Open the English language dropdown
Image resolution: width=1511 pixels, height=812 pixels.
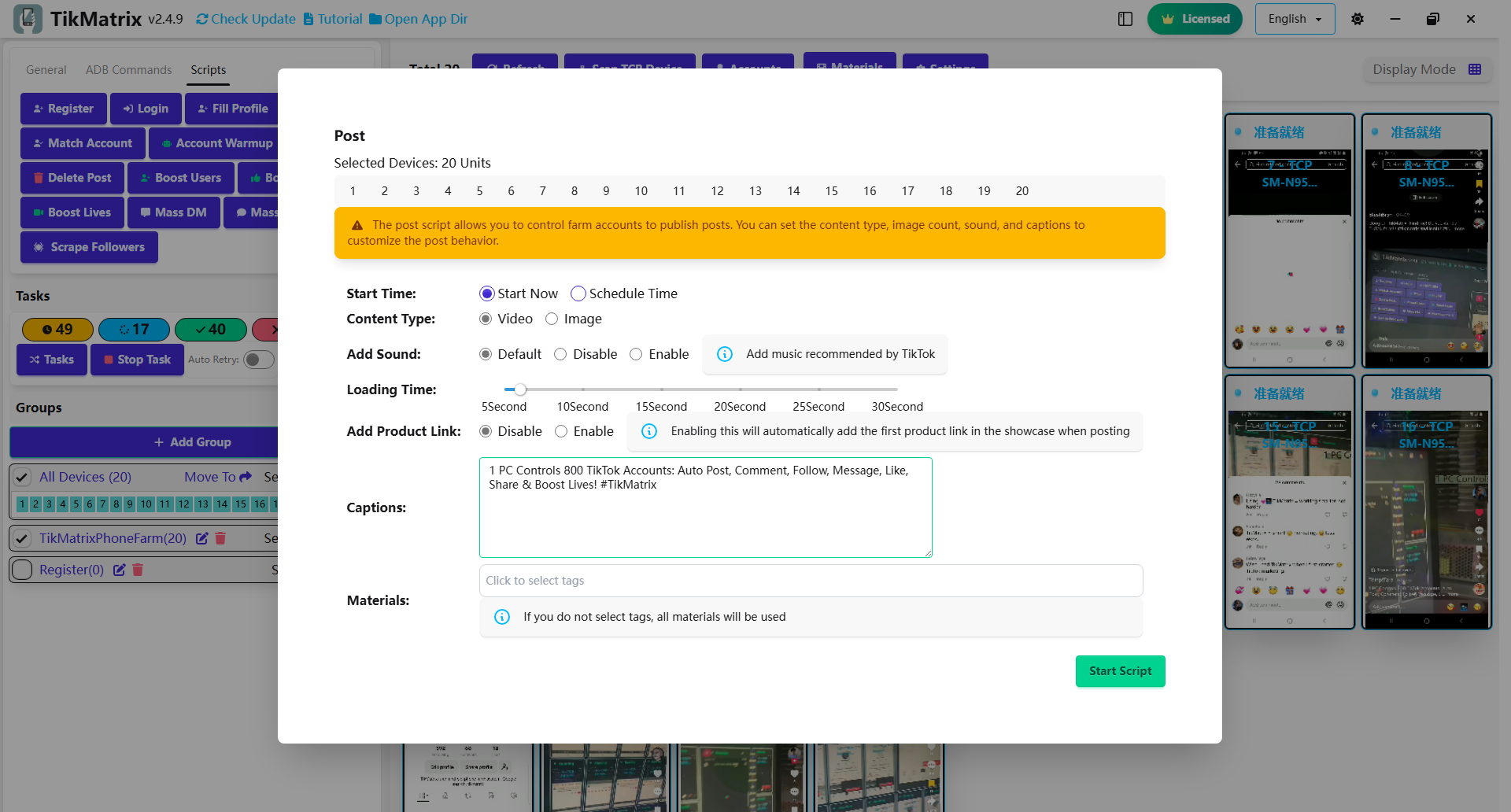(x=1295, y=19)
